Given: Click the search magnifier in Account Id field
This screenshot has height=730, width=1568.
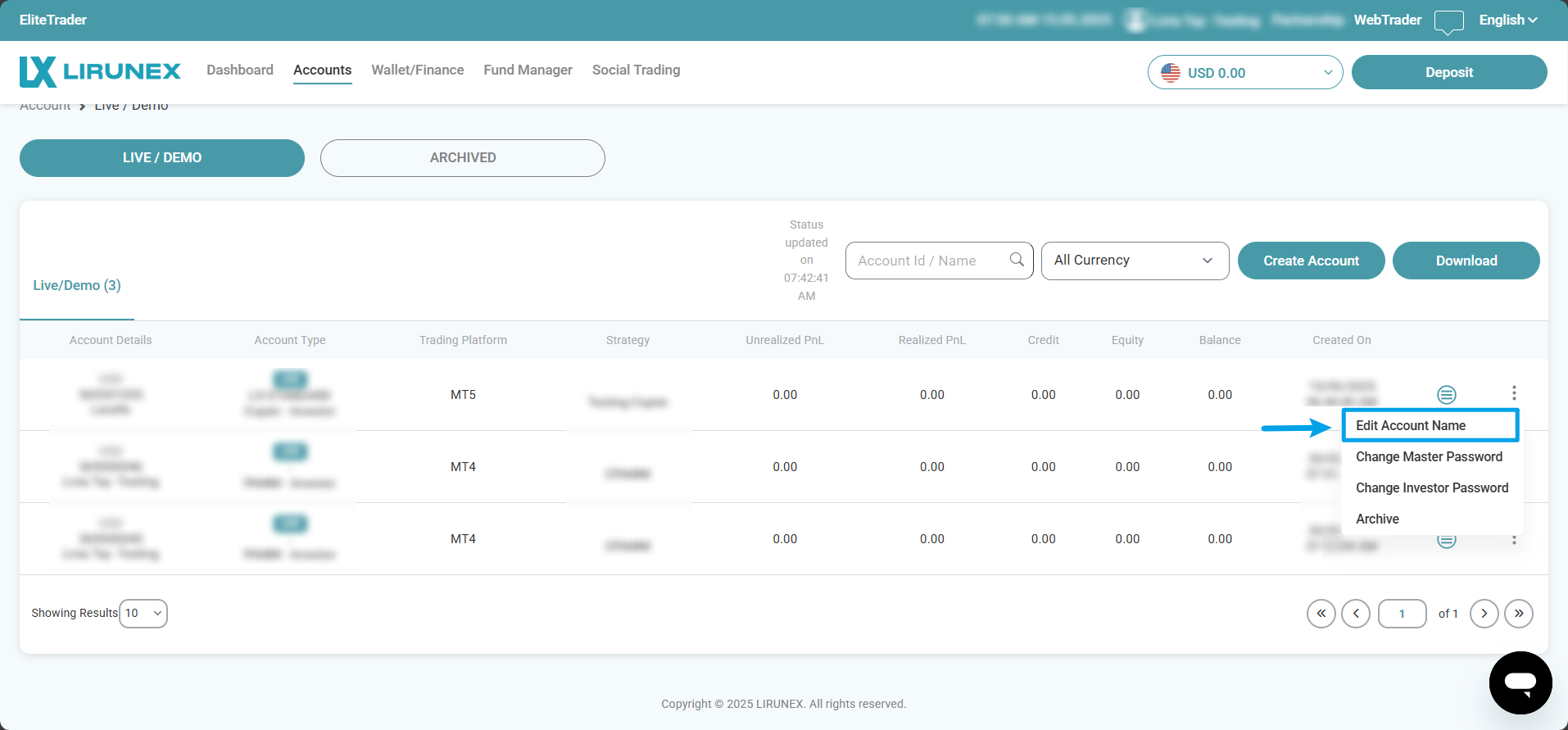Looking at the screenshot, I should pos(1017,260).
